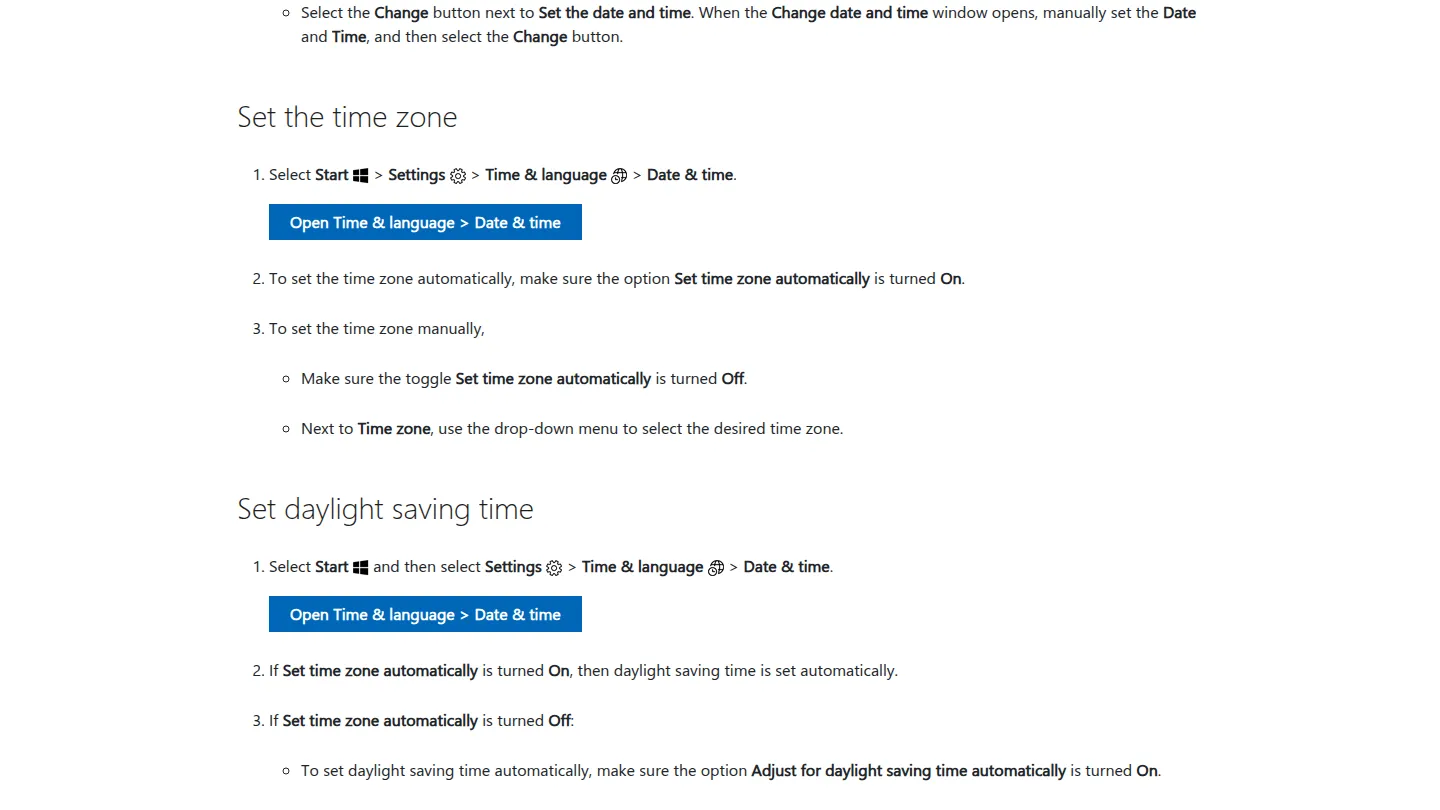Viewport: 1440px width, 810px height.
Task: Click the Time & language globe icon in the daylight saving steps
Action: [716, 568]
